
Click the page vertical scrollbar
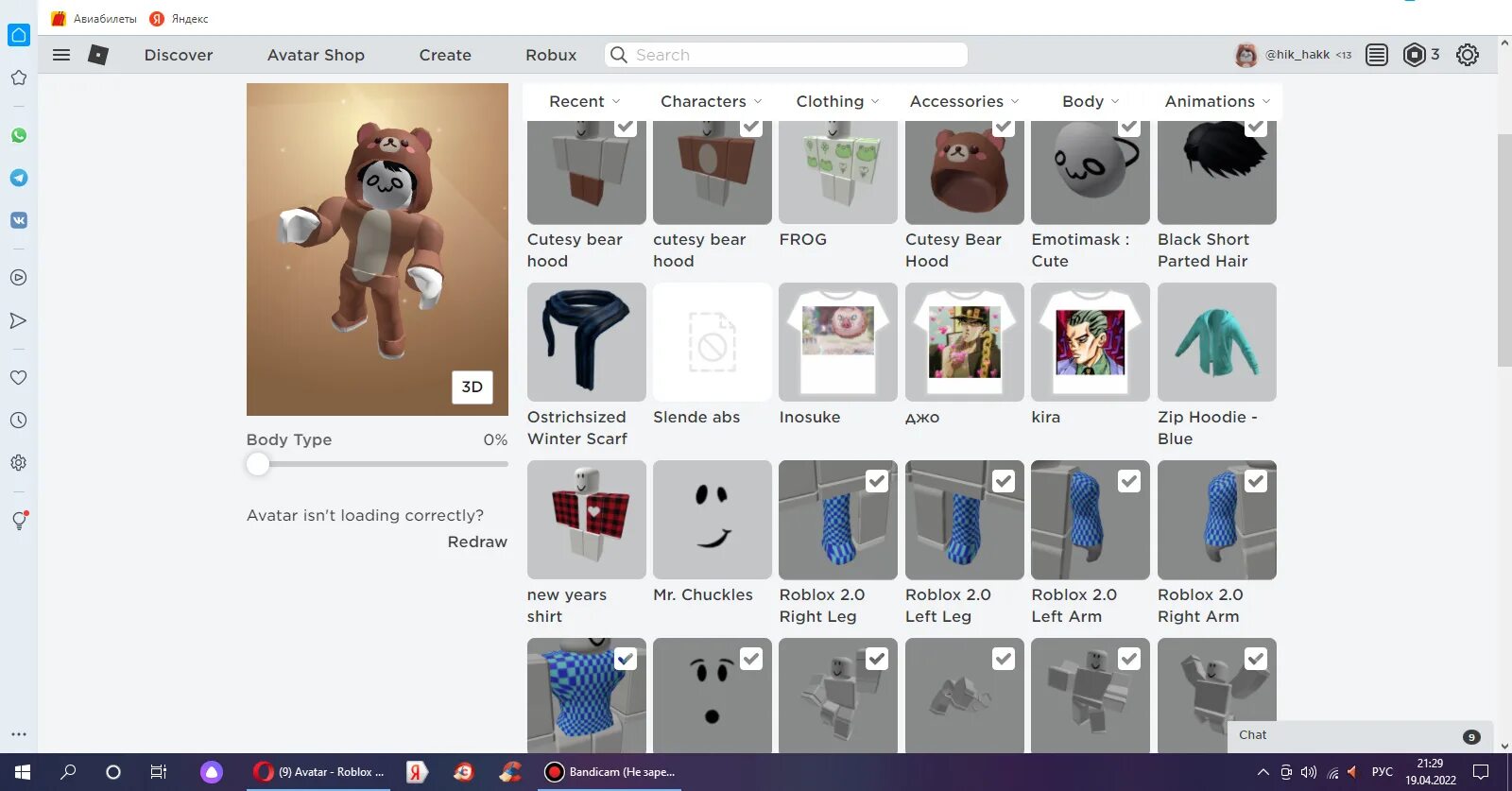click(x=1504, y=250)
